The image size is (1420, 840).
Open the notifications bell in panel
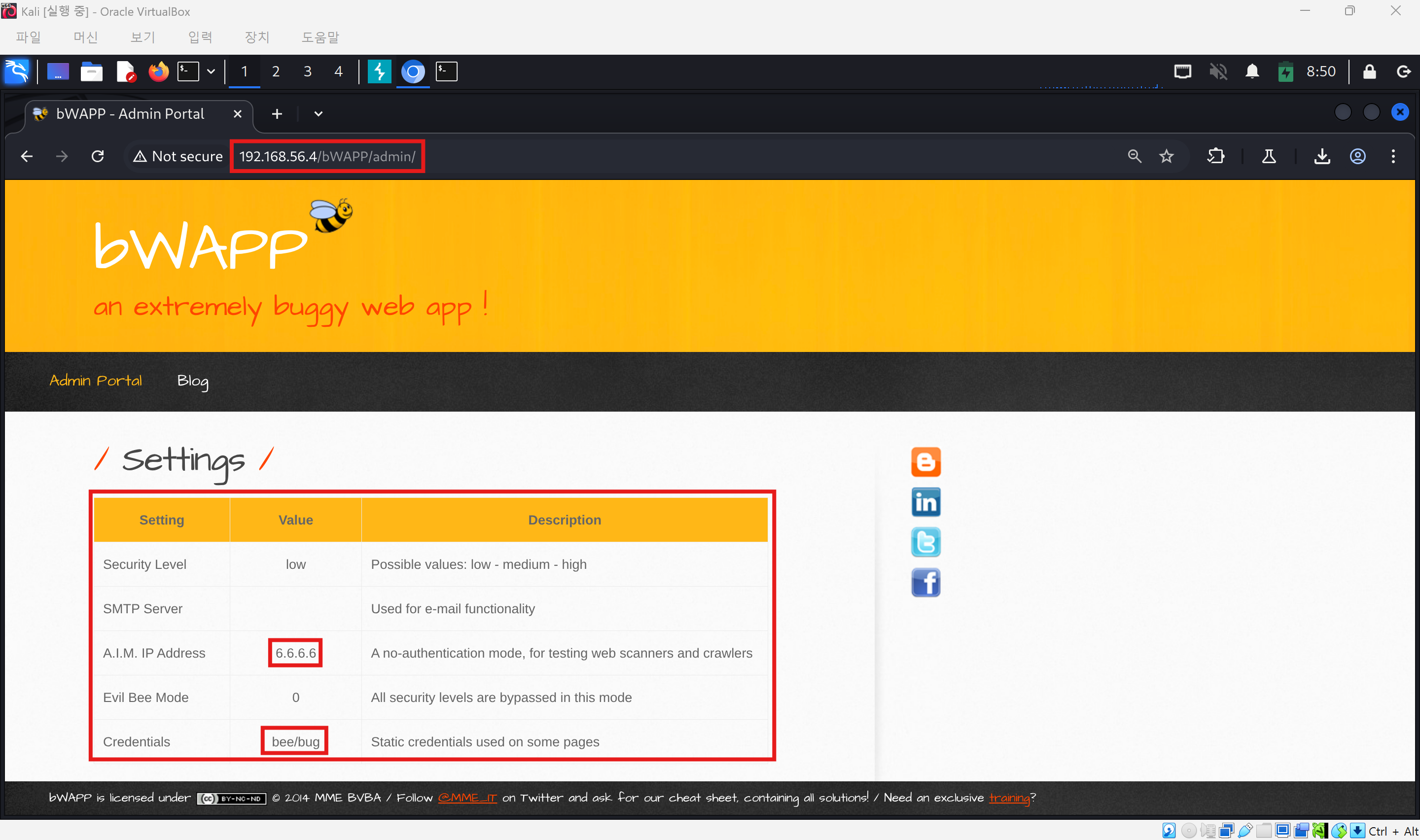pyautogui.click(x=1252, y=72)
